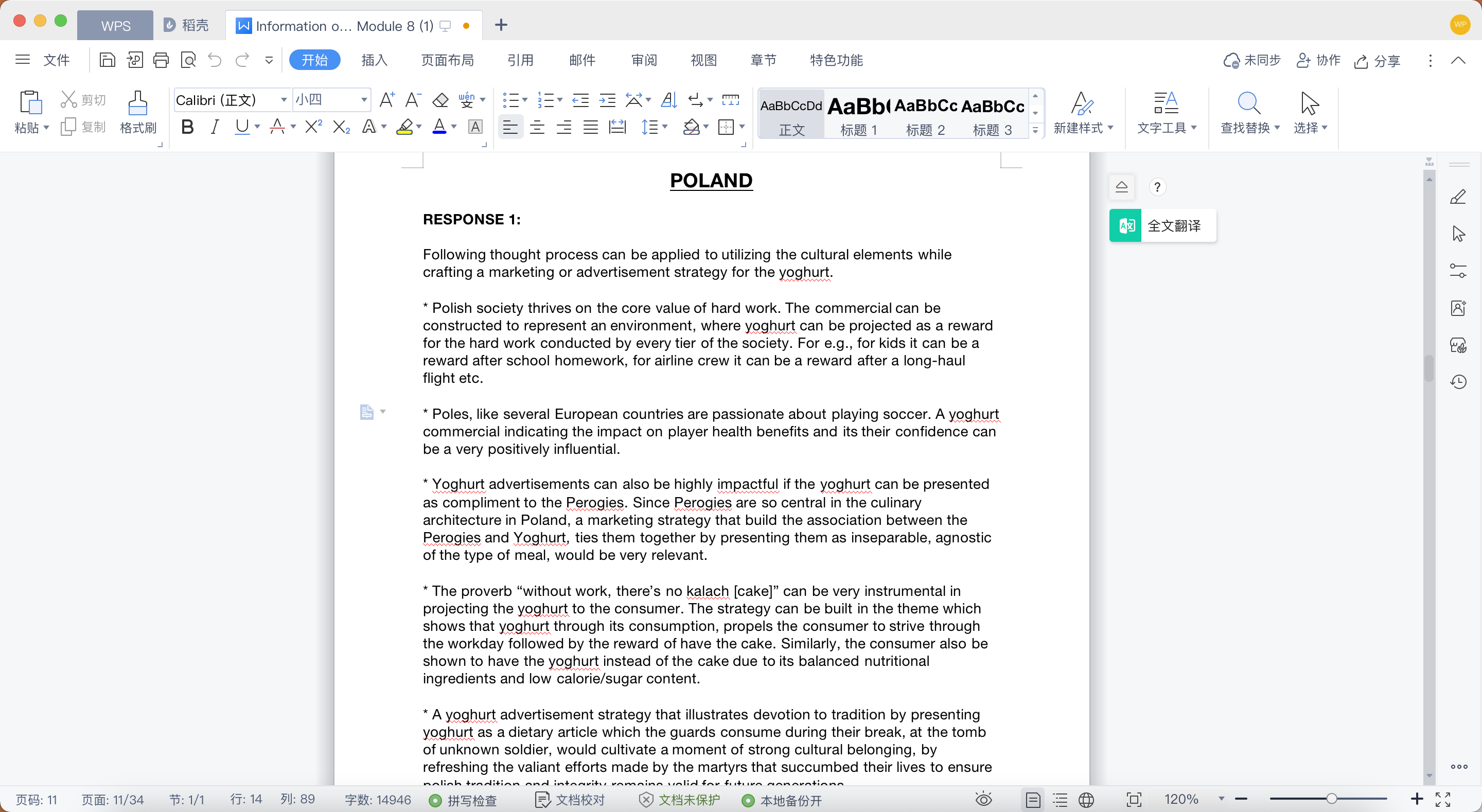The height and width of the screenshot is (812, 1482).
Task: Click the Full Text Translate icon
Action: click(x=1125, y=225)
